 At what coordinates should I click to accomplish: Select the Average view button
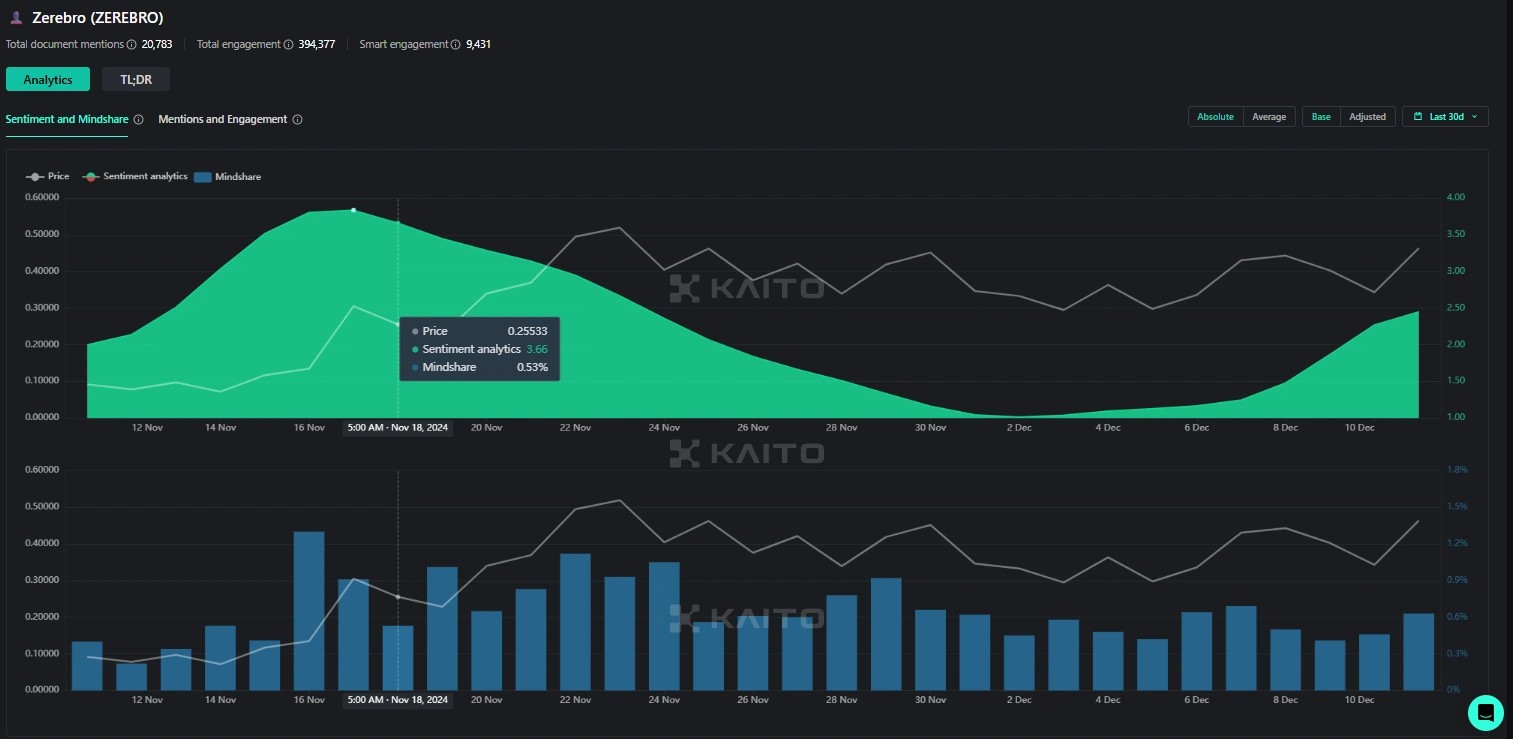point(1269,117)
